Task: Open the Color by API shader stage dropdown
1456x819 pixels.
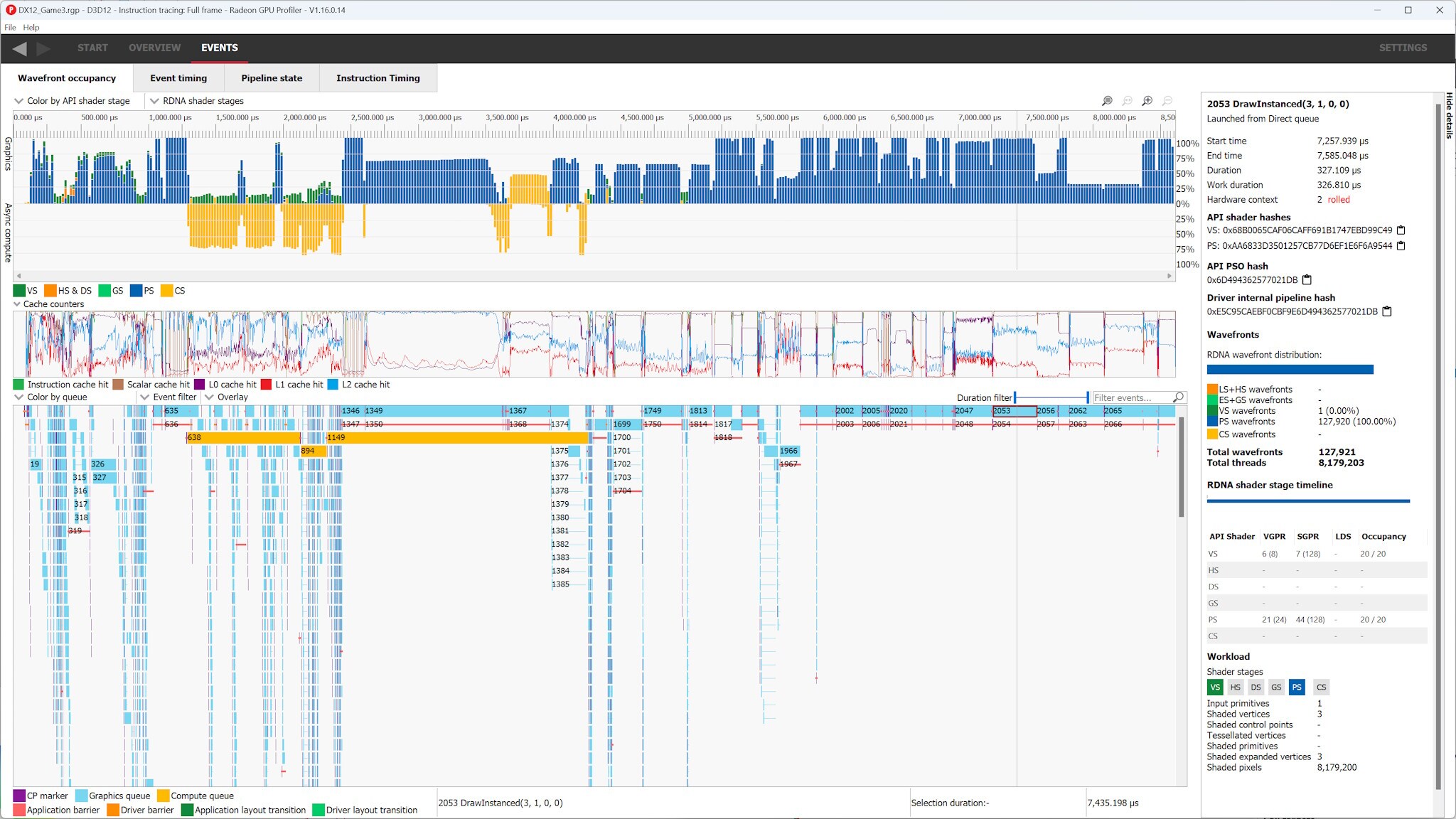Action: pyautogui.click(x=73, y=101)
